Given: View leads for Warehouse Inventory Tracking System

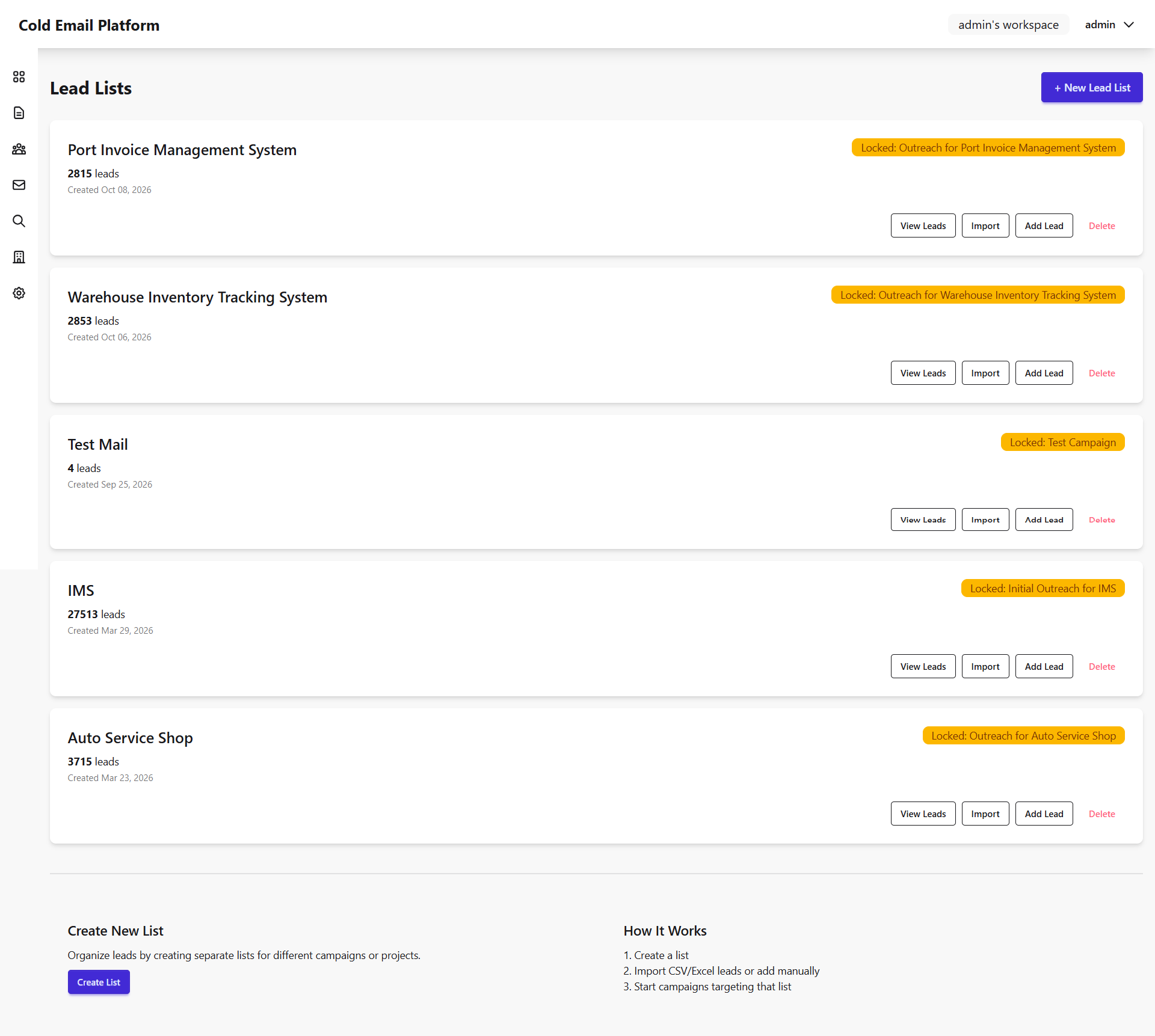Looking at the screenshot, I should (x=923, y=373).
